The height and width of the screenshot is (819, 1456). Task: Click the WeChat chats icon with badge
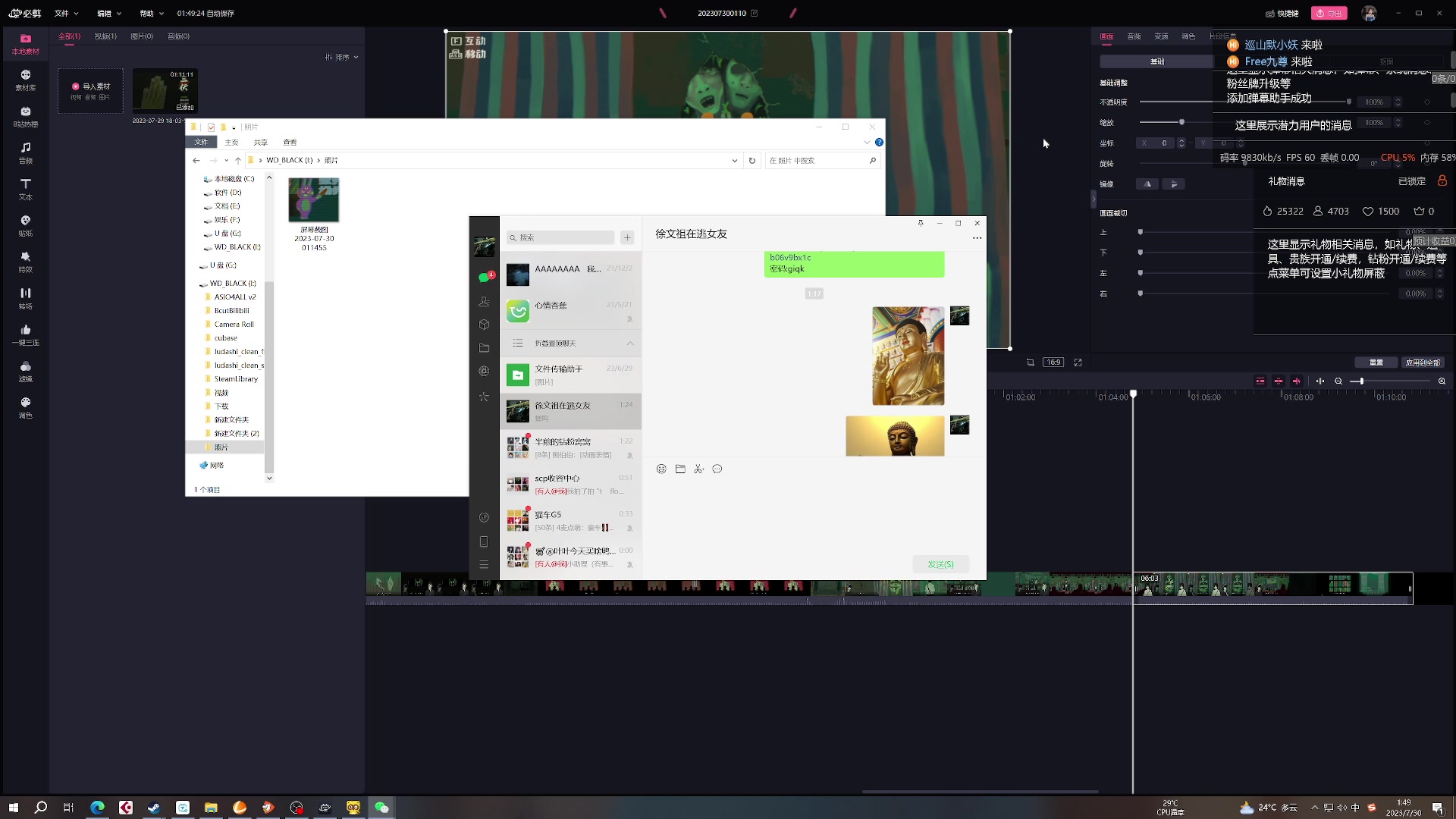485,278
